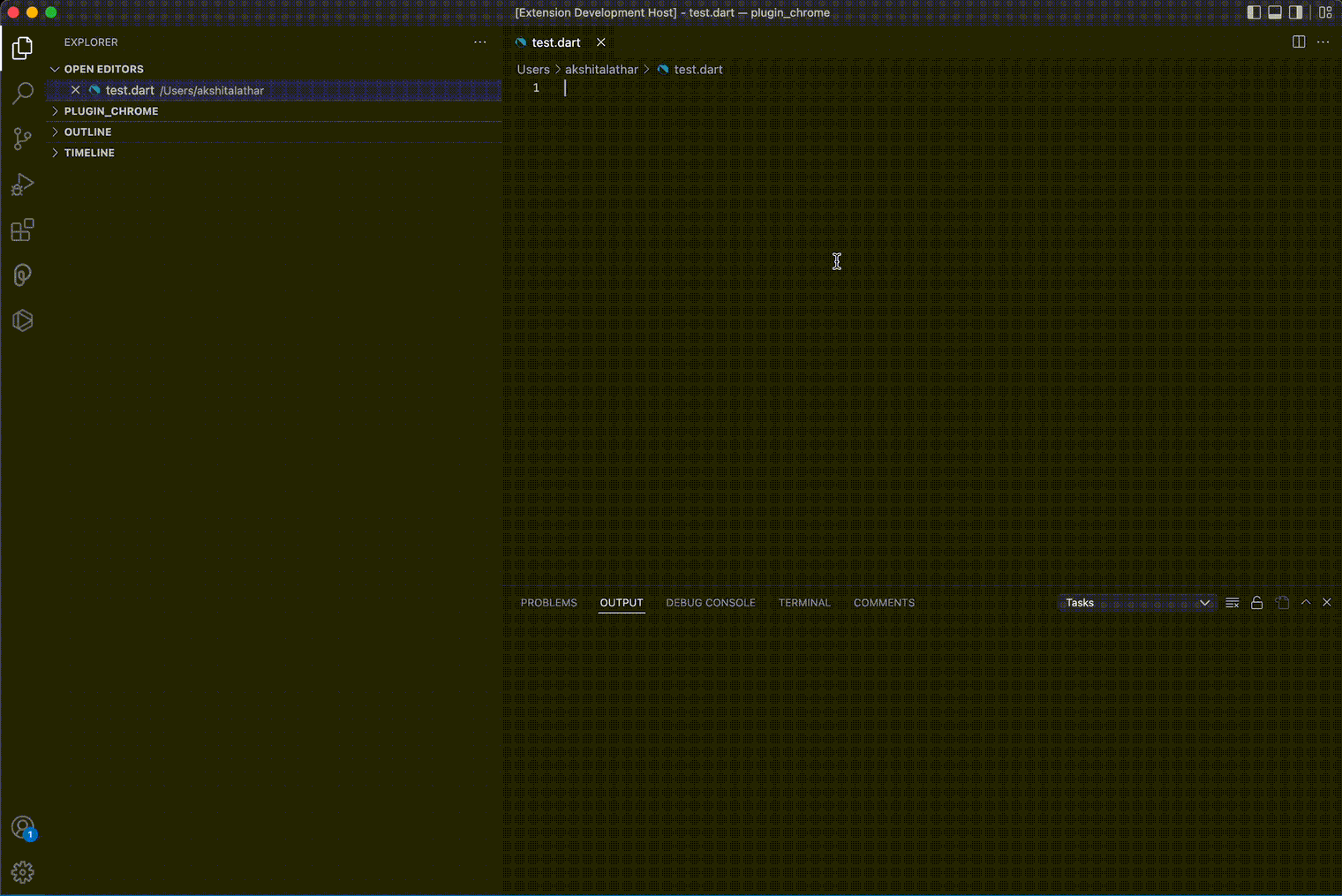
Task: Open the ear-shaped extension icon in activity bar
Action: pyautogui.click(x=22, y=275)
